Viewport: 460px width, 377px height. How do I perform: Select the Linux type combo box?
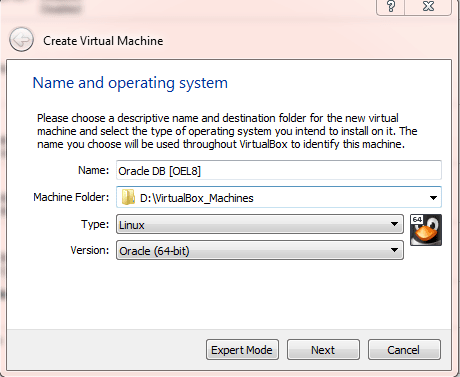(x=260, y=224)
